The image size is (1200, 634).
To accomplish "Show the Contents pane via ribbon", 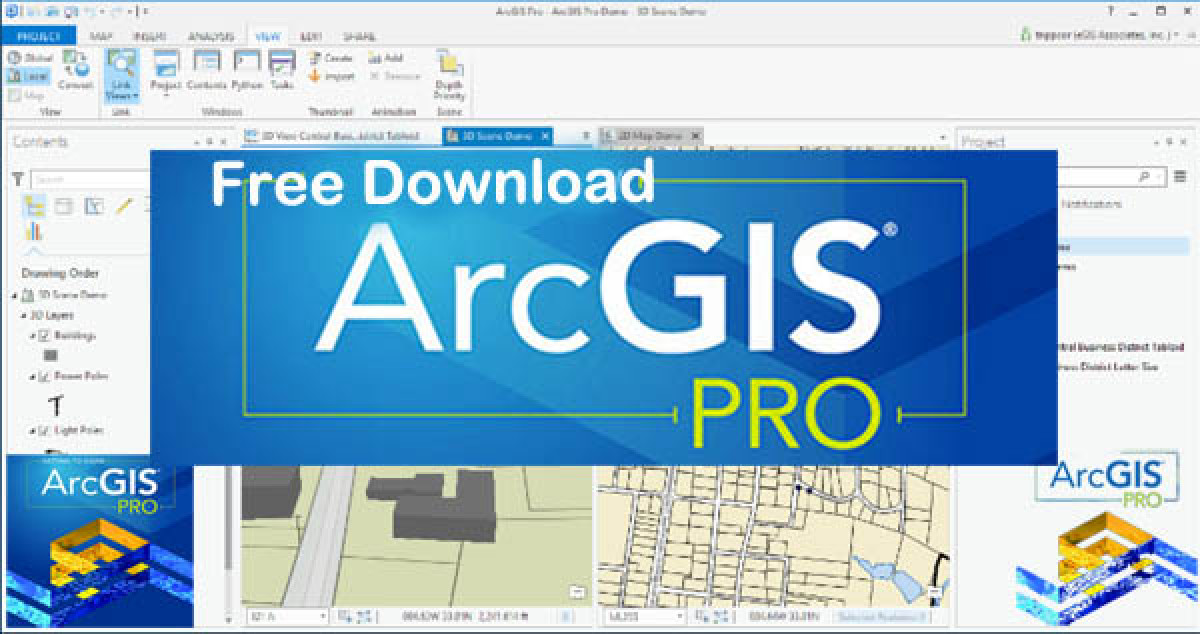I will coord(206,72).
